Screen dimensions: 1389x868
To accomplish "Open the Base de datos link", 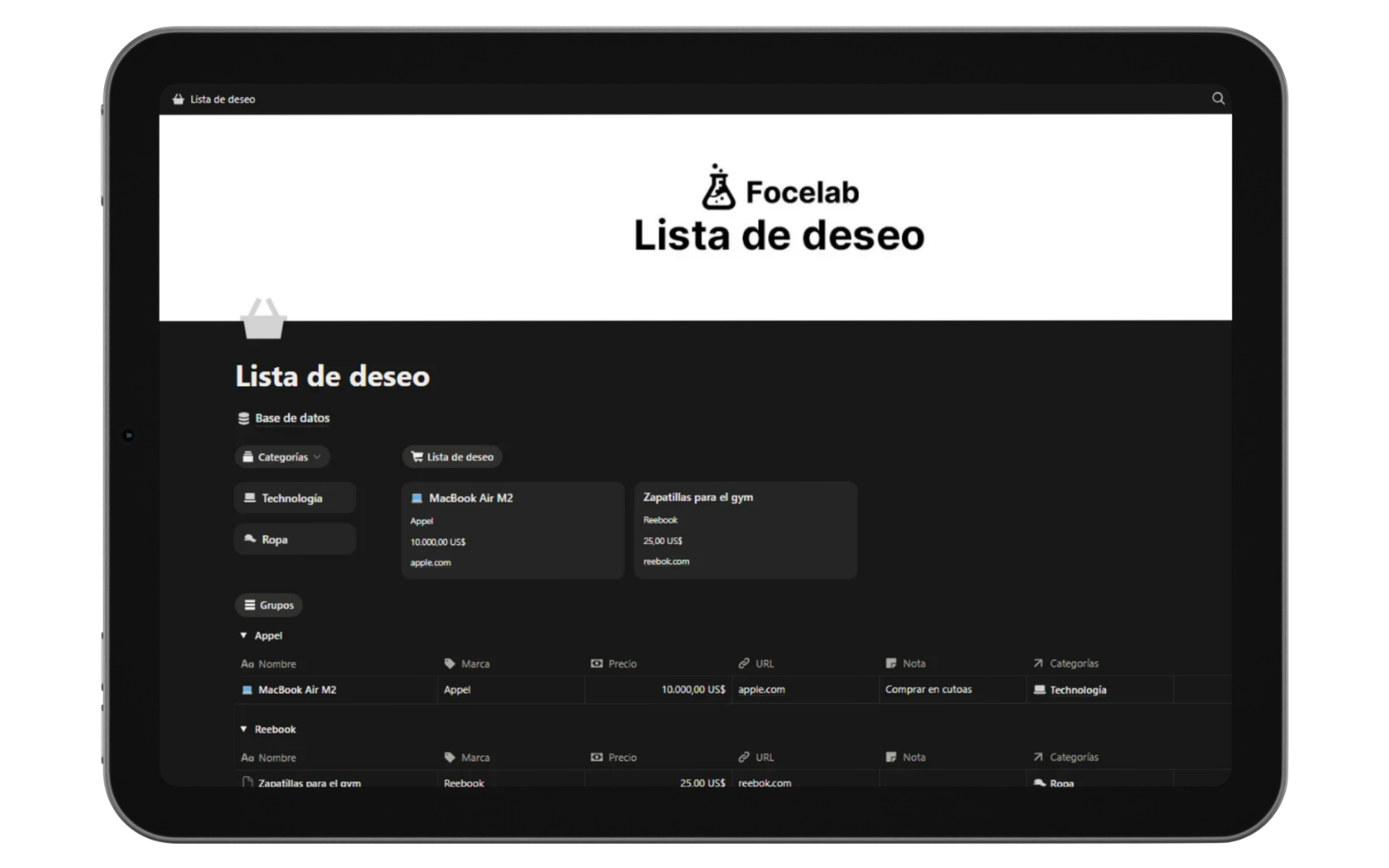I will (x=292, y=418).
